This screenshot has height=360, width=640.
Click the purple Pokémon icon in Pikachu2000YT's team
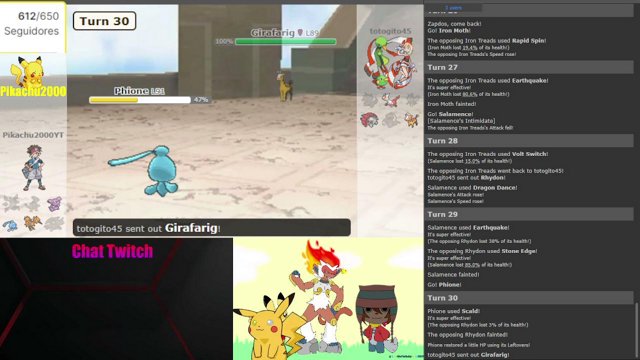[x=54, y=203]
